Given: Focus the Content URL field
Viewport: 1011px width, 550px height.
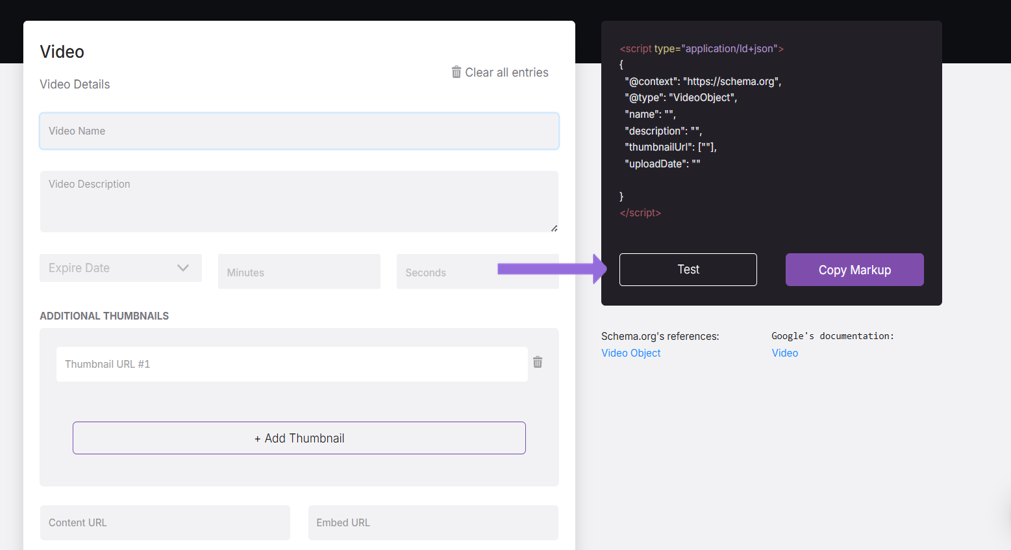Looking at the screenshot, I should (x=165, y=522).
